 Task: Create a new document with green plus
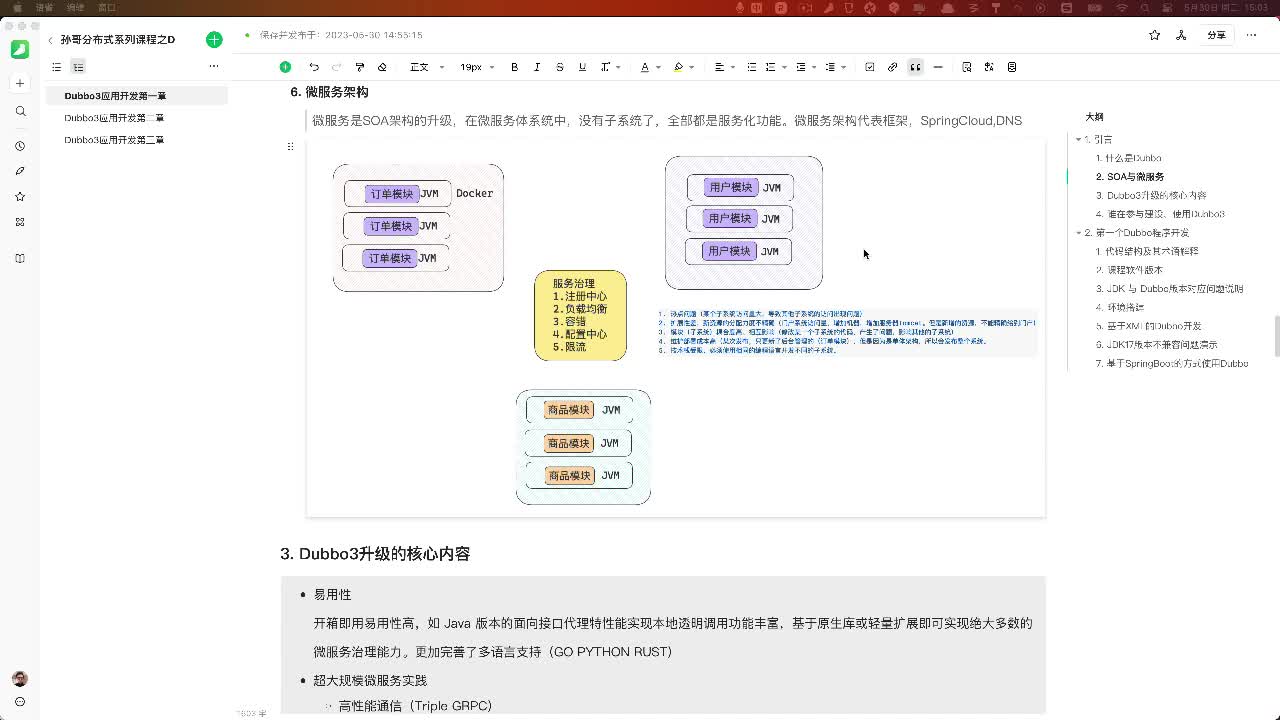click(x=214, y=40)
